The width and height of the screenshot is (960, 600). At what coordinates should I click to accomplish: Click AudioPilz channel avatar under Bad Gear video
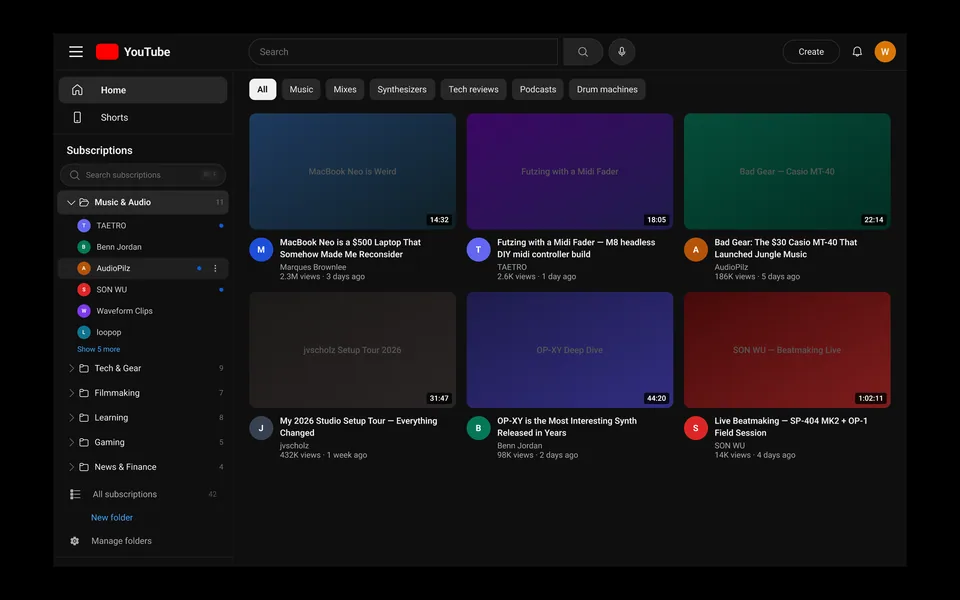[696, 250]
